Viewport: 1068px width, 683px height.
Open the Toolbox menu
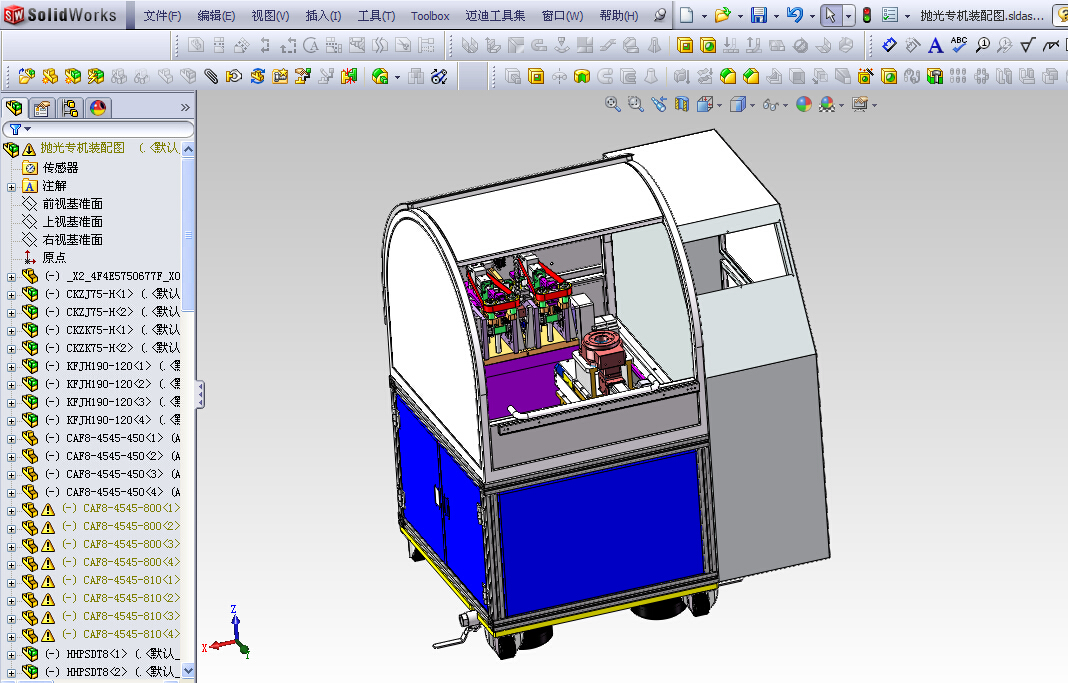(430, 16)
